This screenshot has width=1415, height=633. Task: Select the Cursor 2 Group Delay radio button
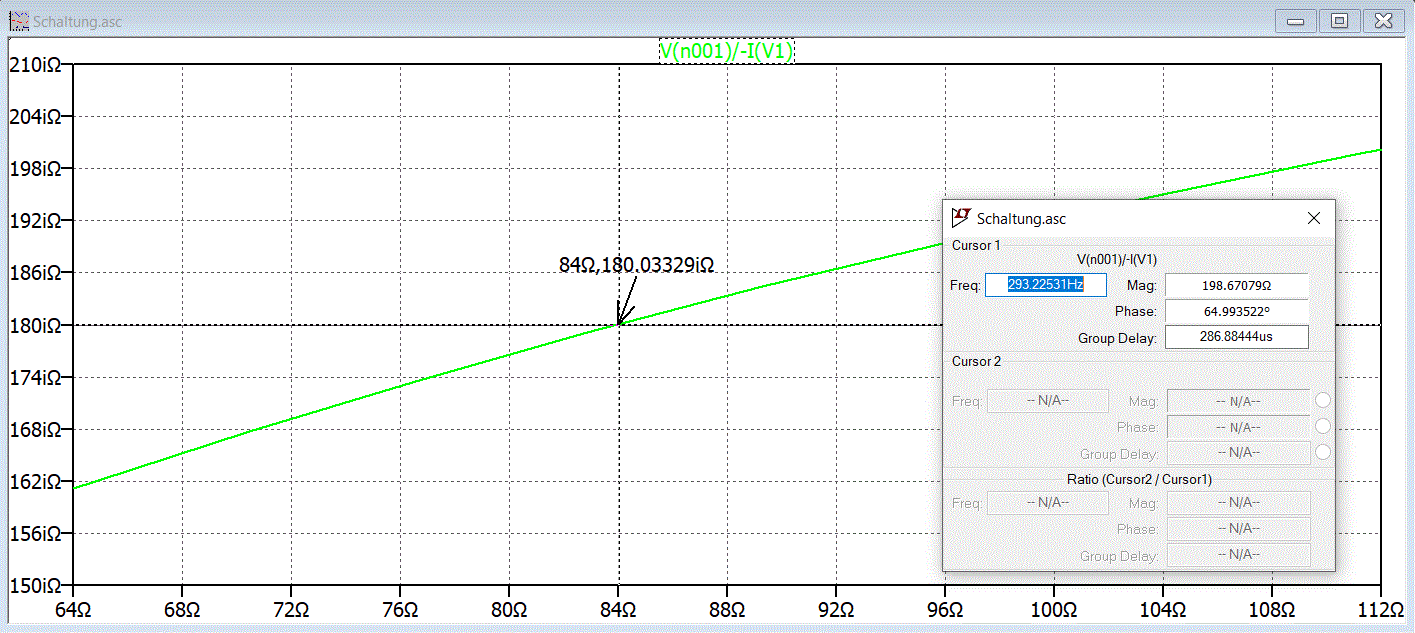click(x=1323, y=452)
